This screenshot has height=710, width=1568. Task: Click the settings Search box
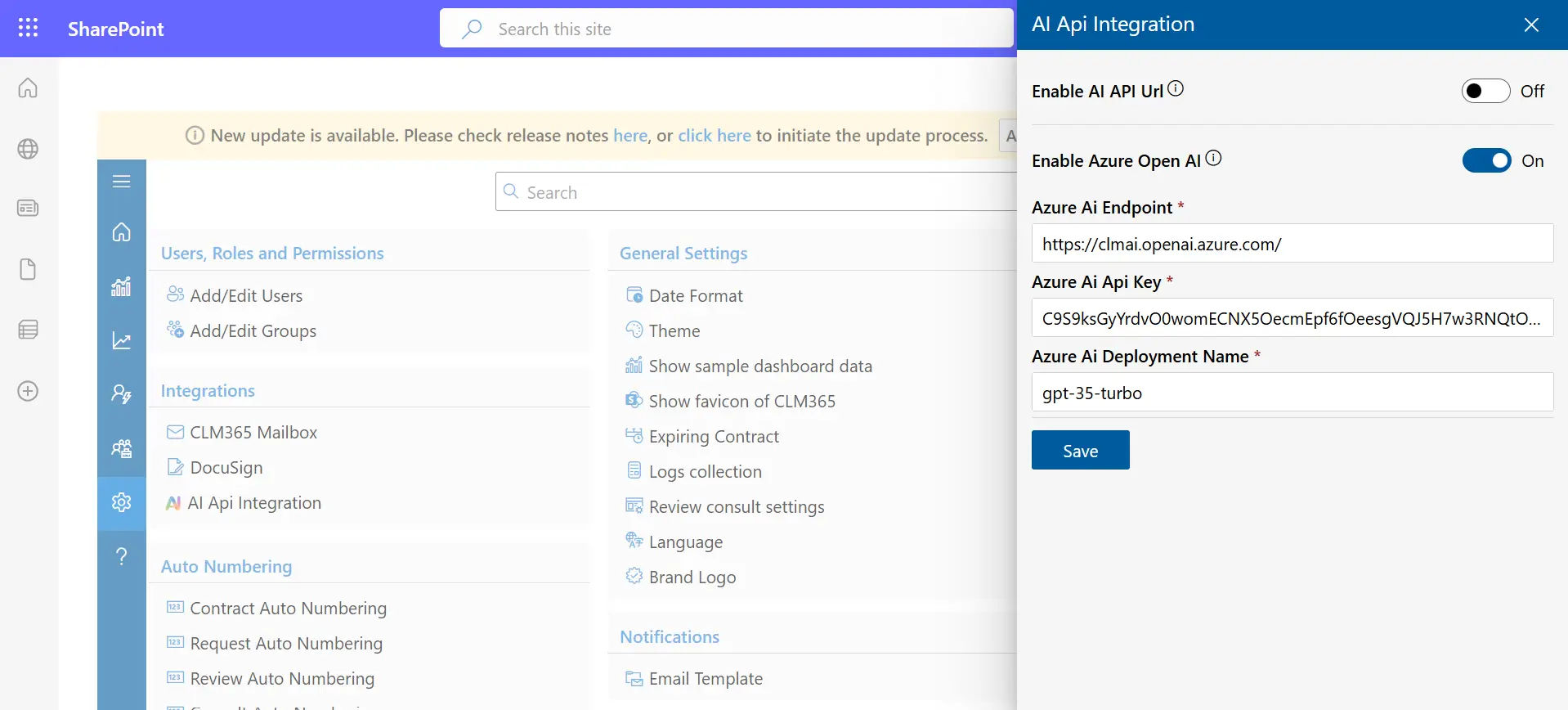(x=756, y=192)
